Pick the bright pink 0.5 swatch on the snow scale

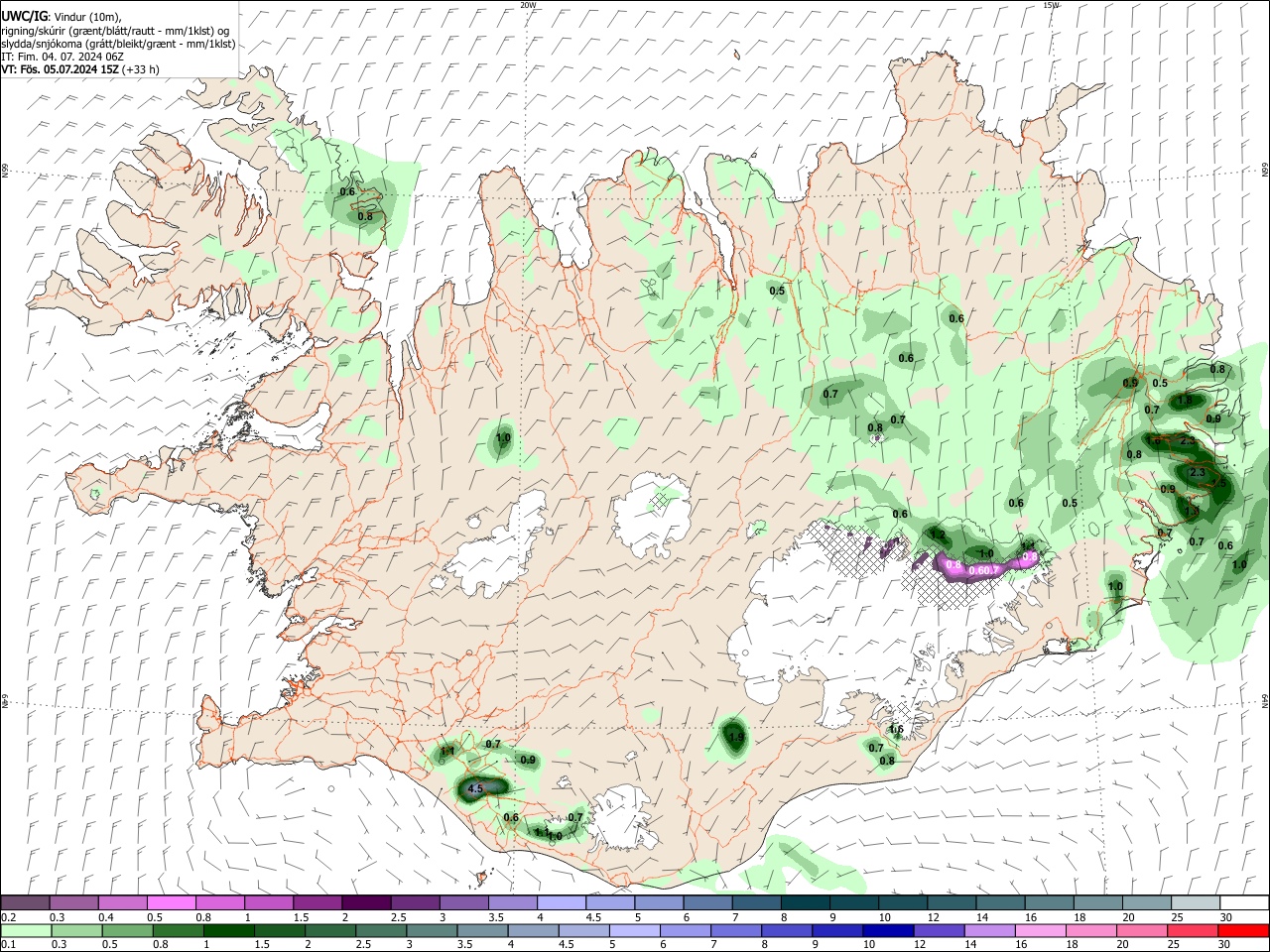(171, 902)
